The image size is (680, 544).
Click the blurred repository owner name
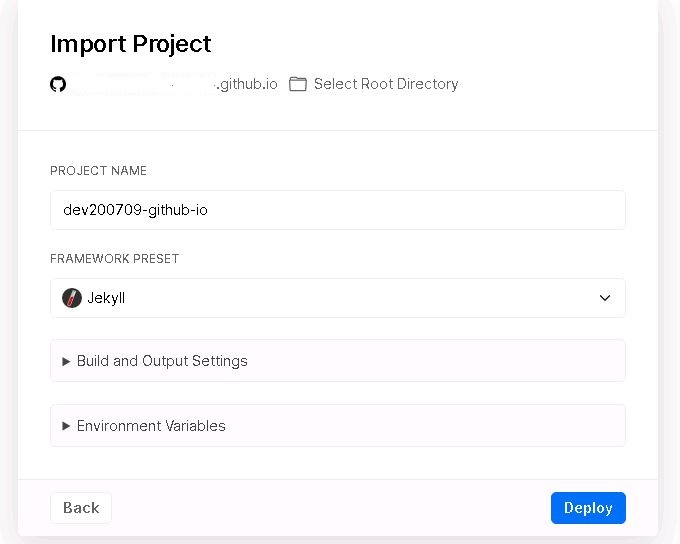click(x=143, y=84)
